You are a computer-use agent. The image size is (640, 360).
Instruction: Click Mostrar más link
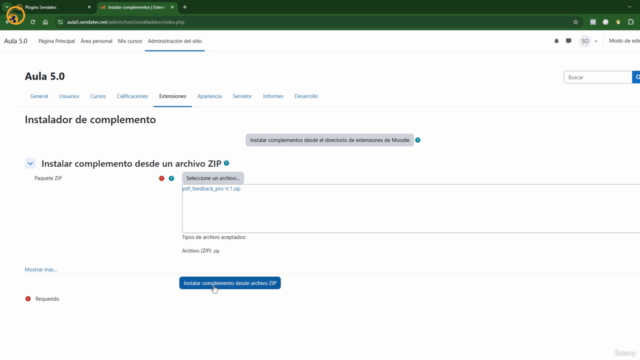[x=41, y=269]
